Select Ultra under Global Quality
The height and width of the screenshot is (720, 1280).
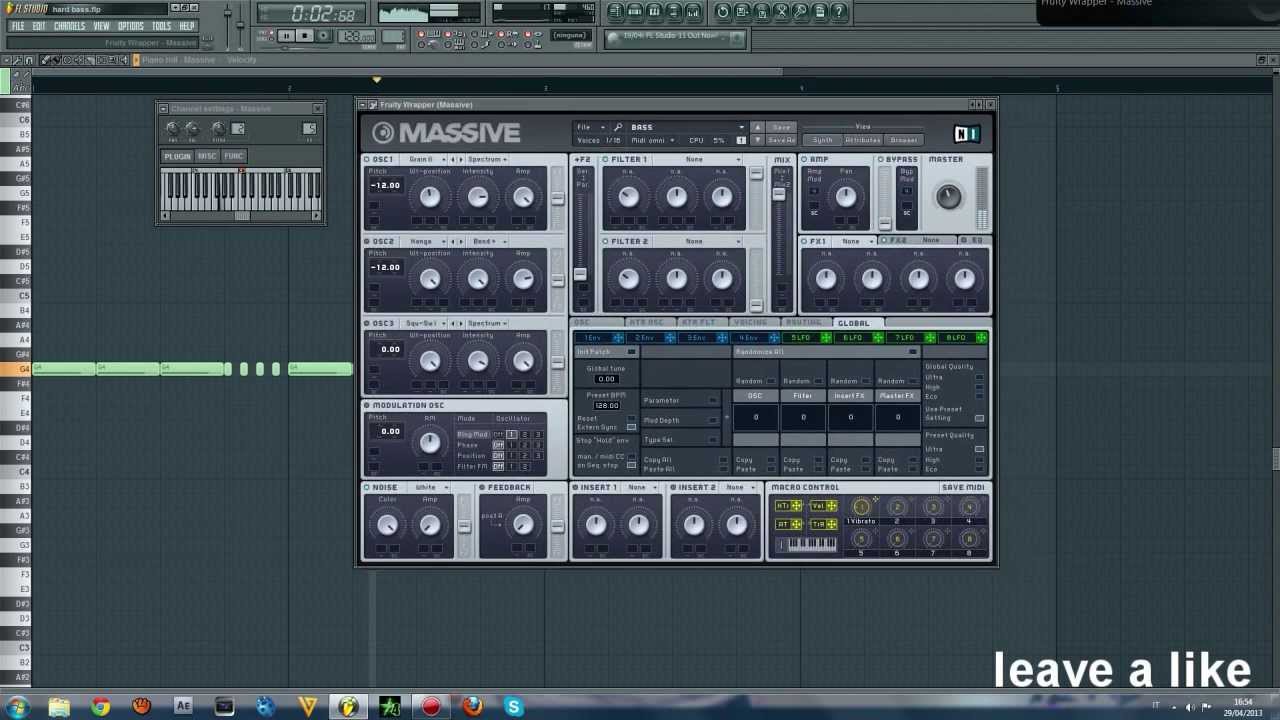click(x=979, y=377)
